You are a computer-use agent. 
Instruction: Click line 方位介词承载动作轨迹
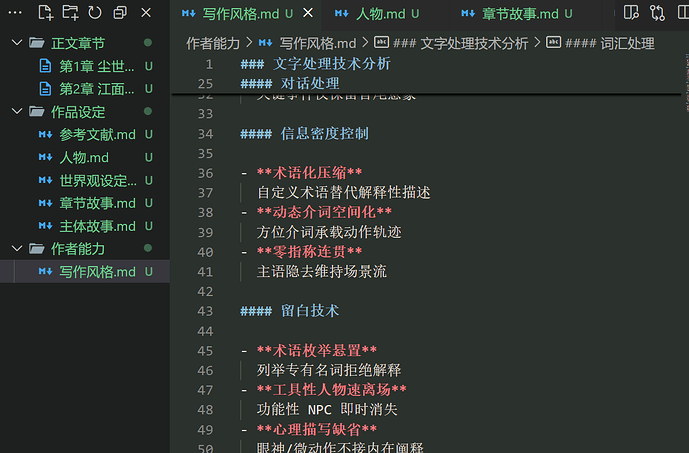(329, 232)
